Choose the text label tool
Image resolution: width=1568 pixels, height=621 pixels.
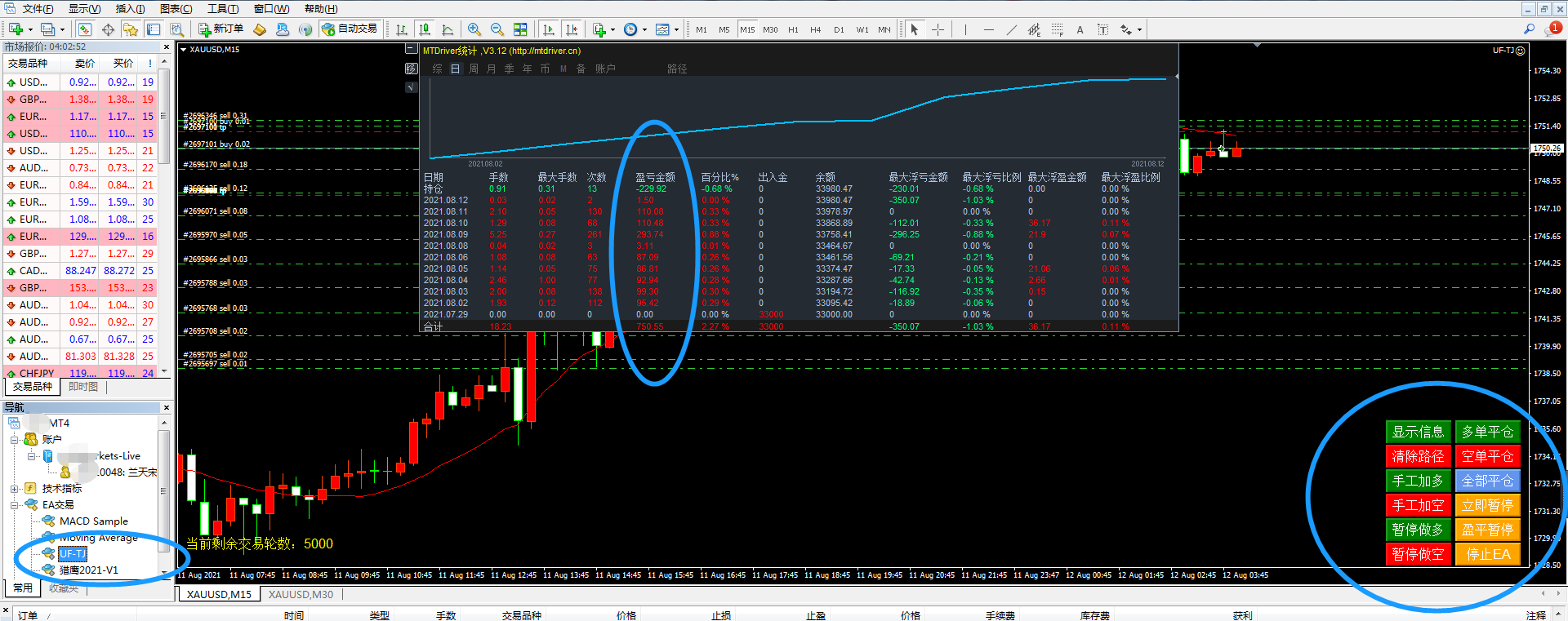(1080, 29)
